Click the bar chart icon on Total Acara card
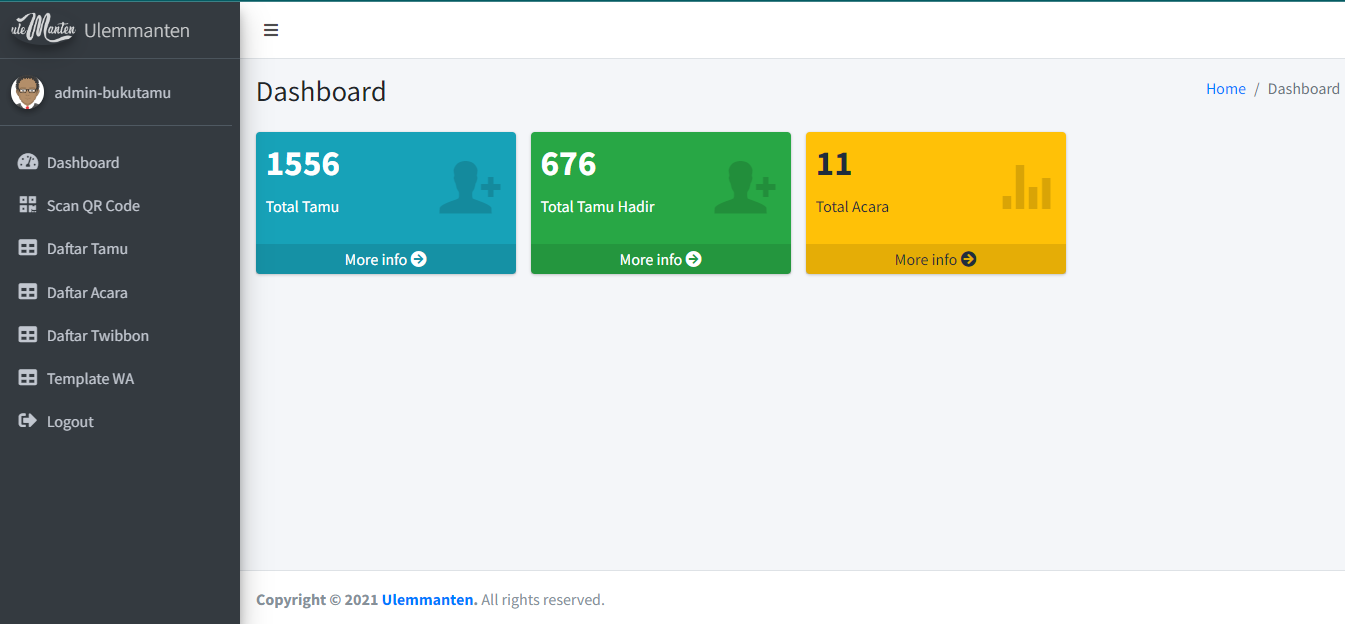 (1027, 187)
